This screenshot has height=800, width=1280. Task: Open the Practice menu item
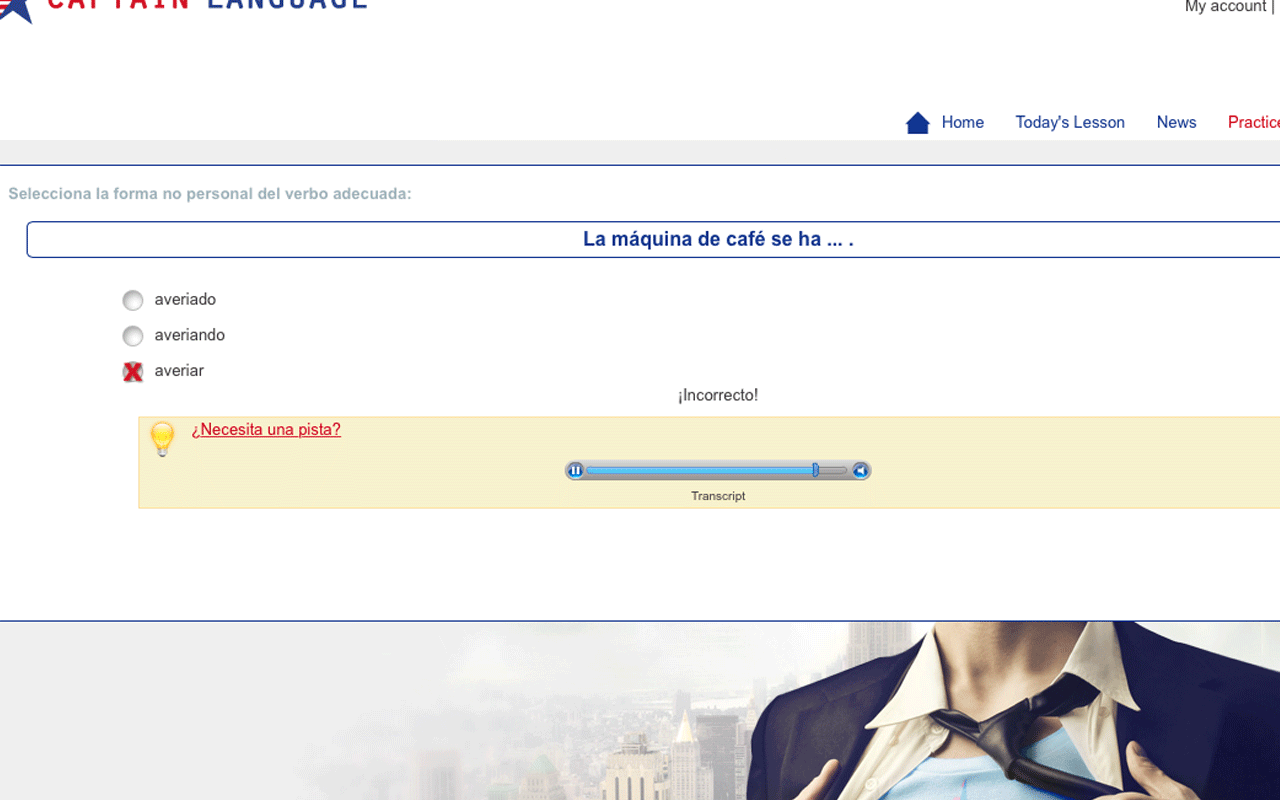pos(1254,122)
